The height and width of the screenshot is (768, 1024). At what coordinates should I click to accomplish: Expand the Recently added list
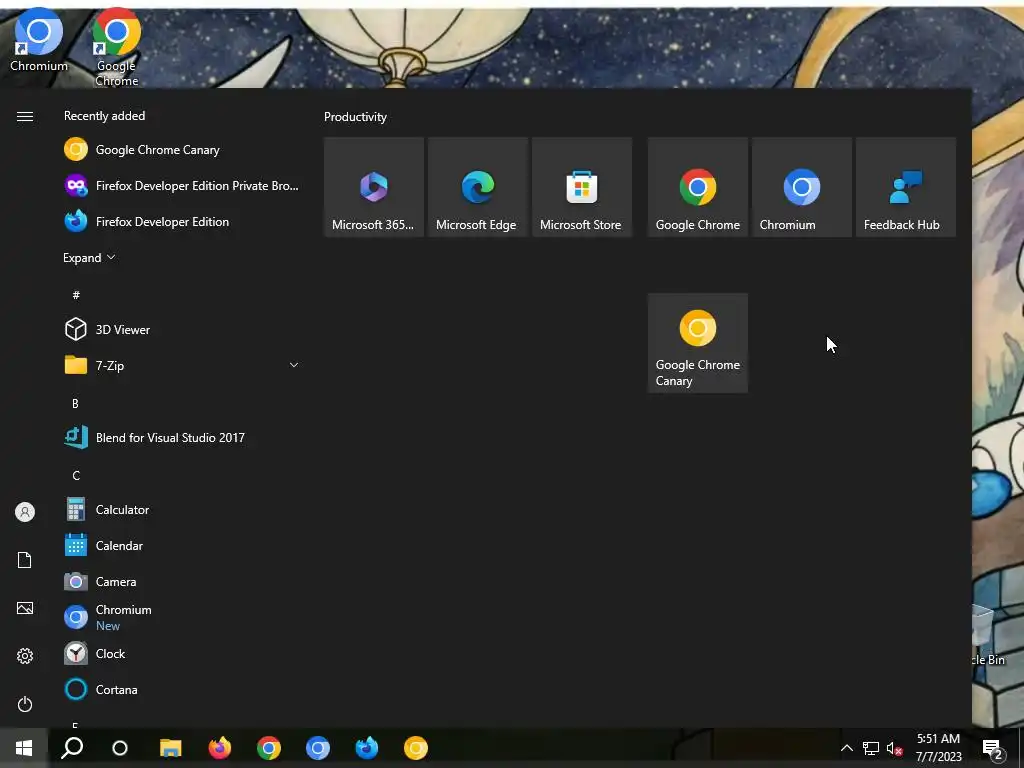point(89,257)
